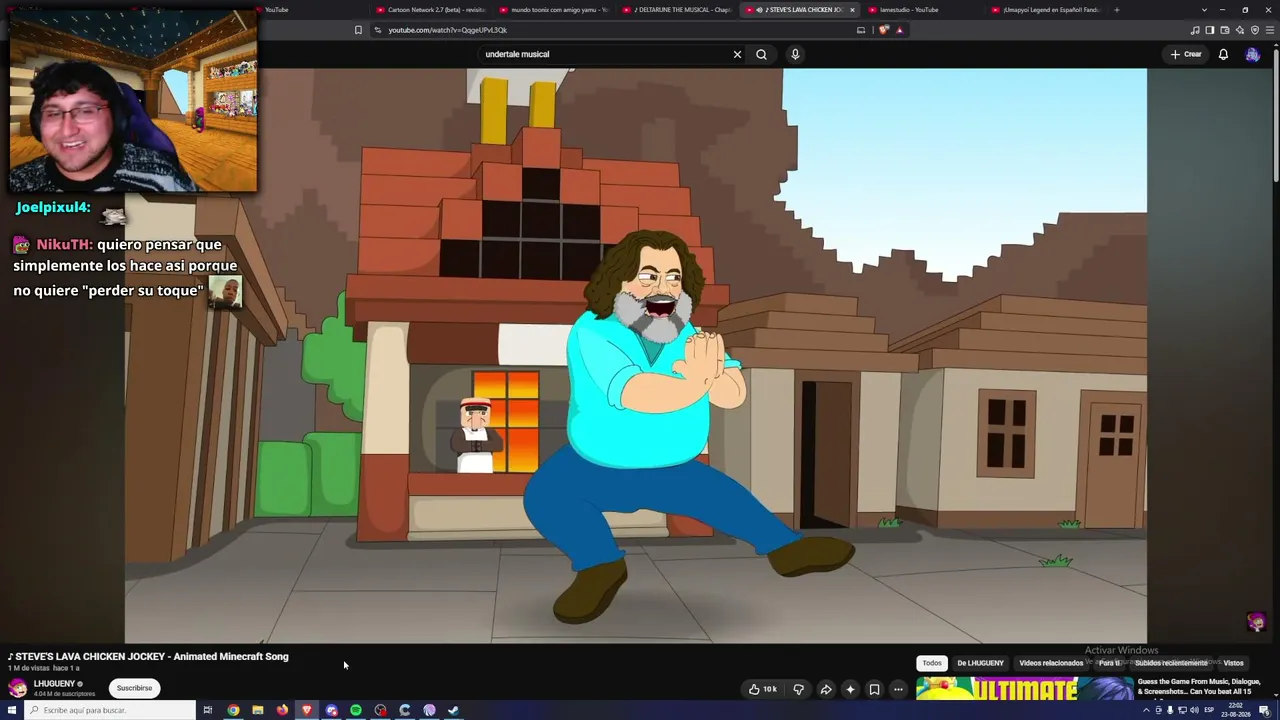Screen dimensions: 1280x720
Task: Open Task View on the taskbar
Action: tap(208, 710)
